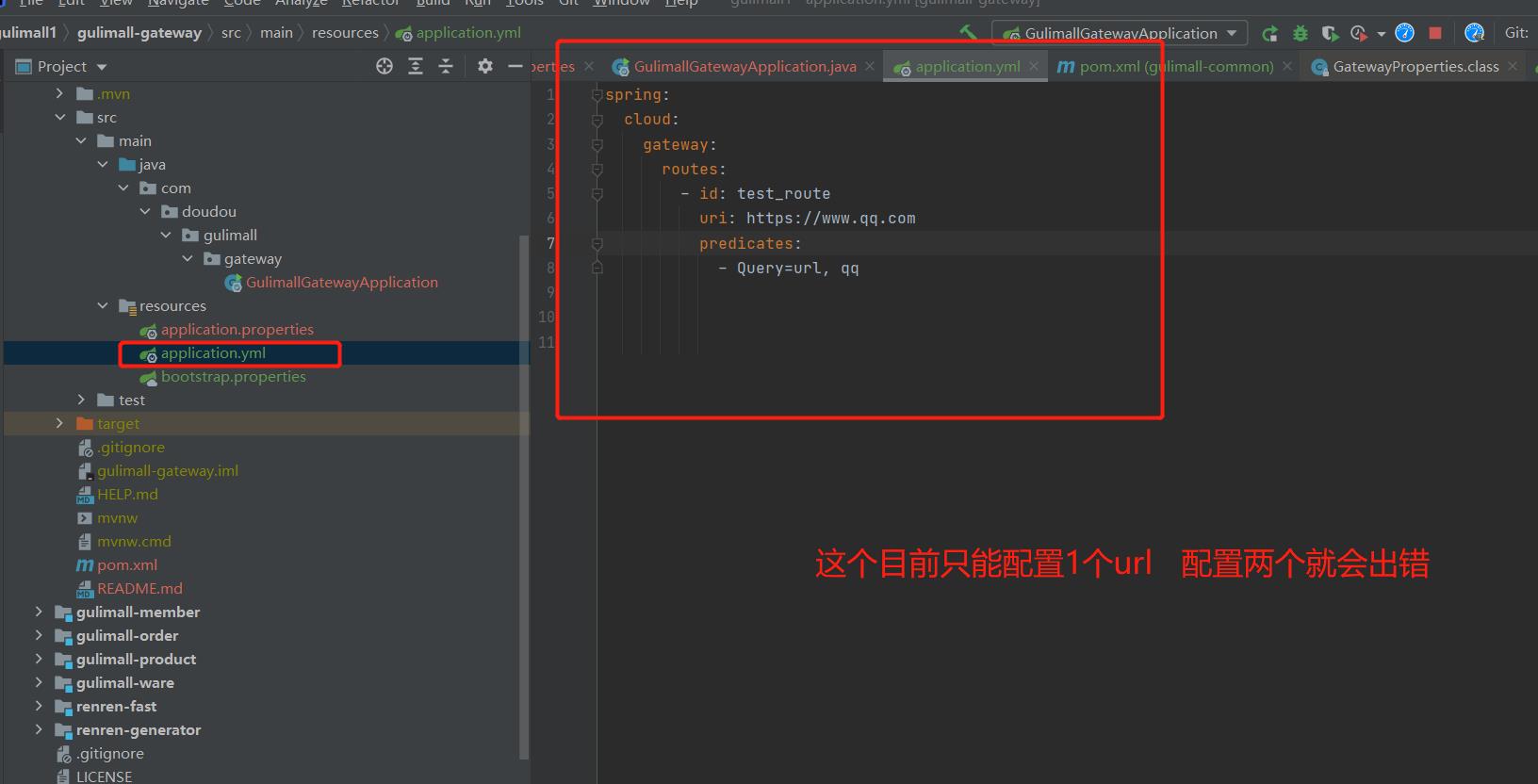Click the src breadcrumb
The height and width of the screenshot is (784, 1538).
(231, 33)
